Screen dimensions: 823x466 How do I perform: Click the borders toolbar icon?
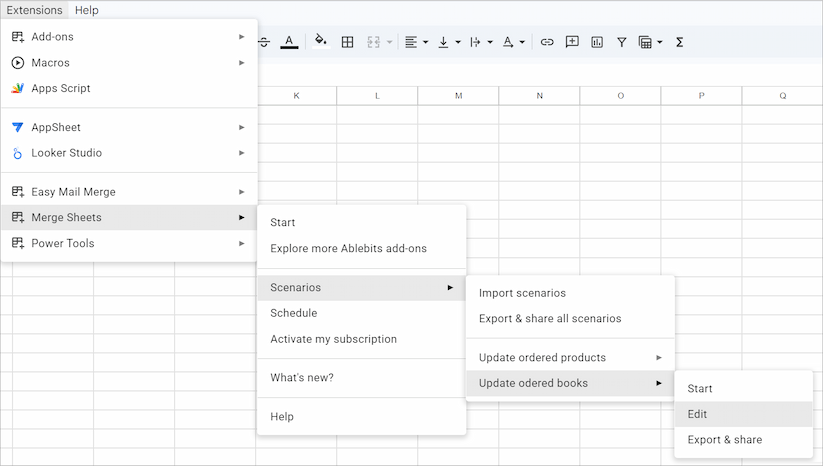pos(347,42)
